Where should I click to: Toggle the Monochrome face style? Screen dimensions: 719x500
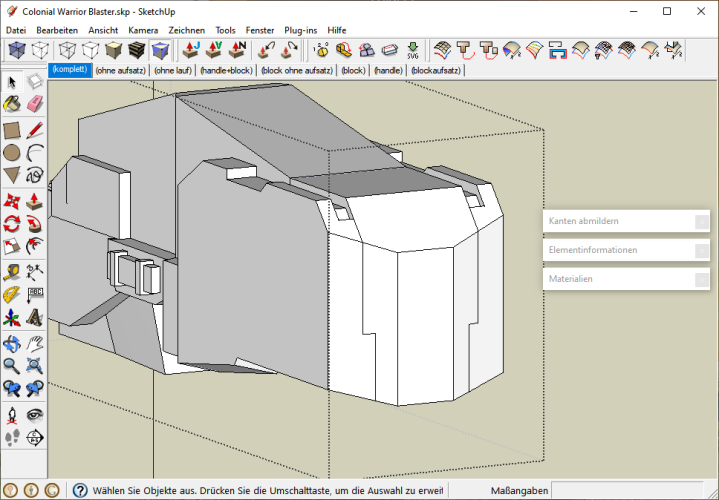point(161,50)
